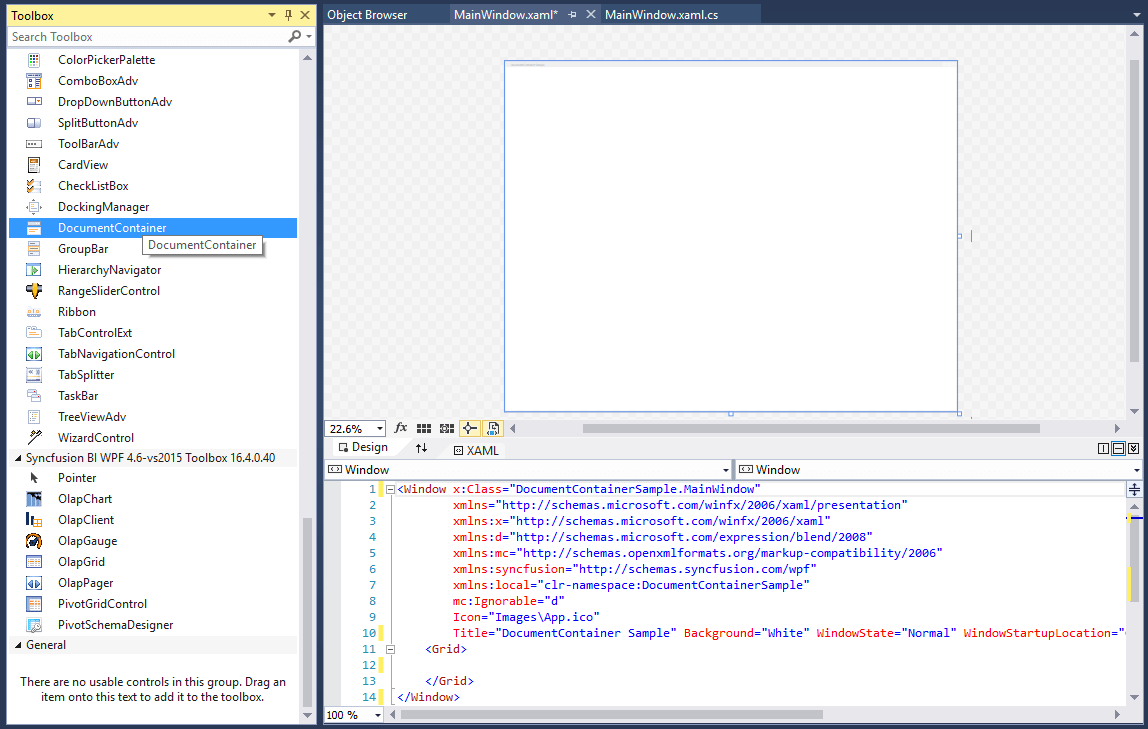Screen dimensions: 1148x729
Task: Click the DockingManager icon in Toolbox
Action: click(33, 206)
